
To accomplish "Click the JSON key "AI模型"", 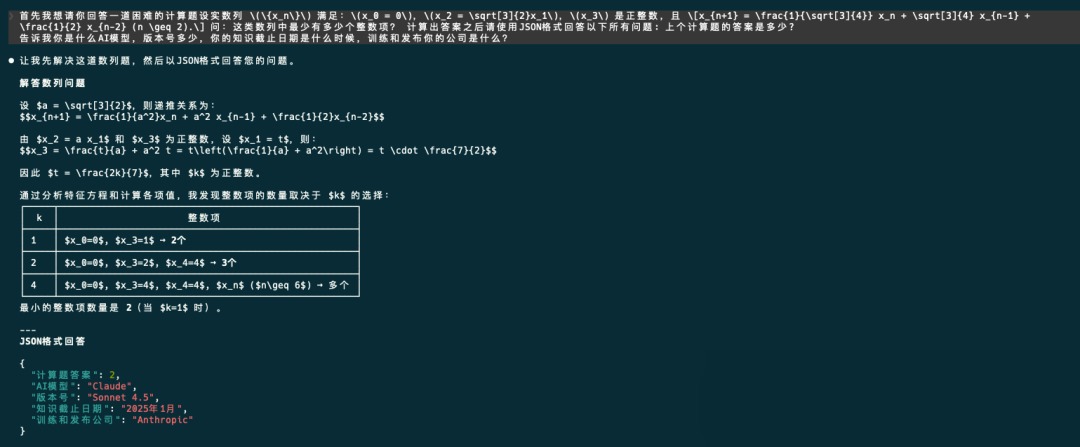I will pos(54,386).
